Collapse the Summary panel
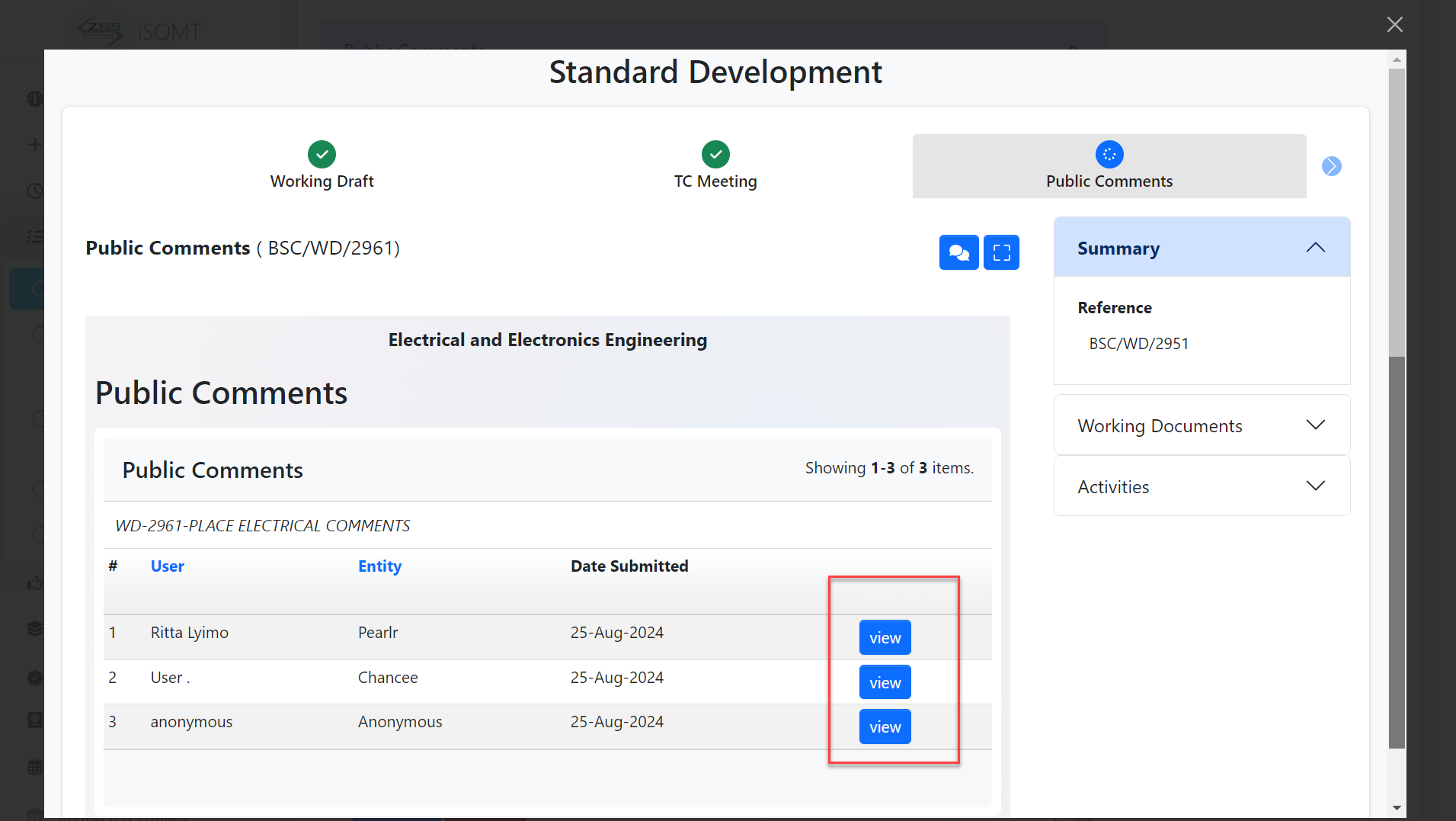The image size is (1456, 821). click(1315, 248)
